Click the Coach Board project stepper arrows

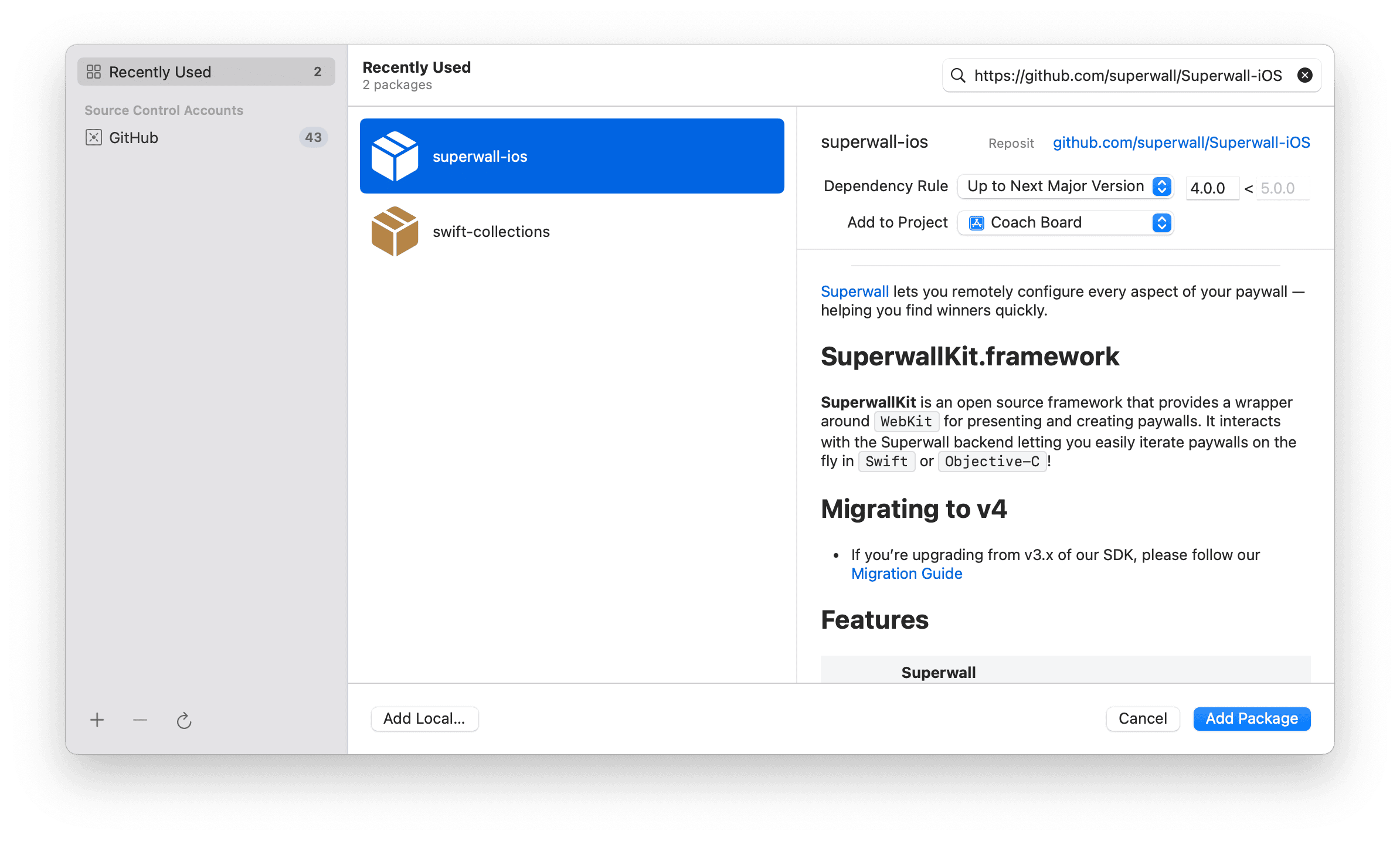click(x=1161, y=223)
